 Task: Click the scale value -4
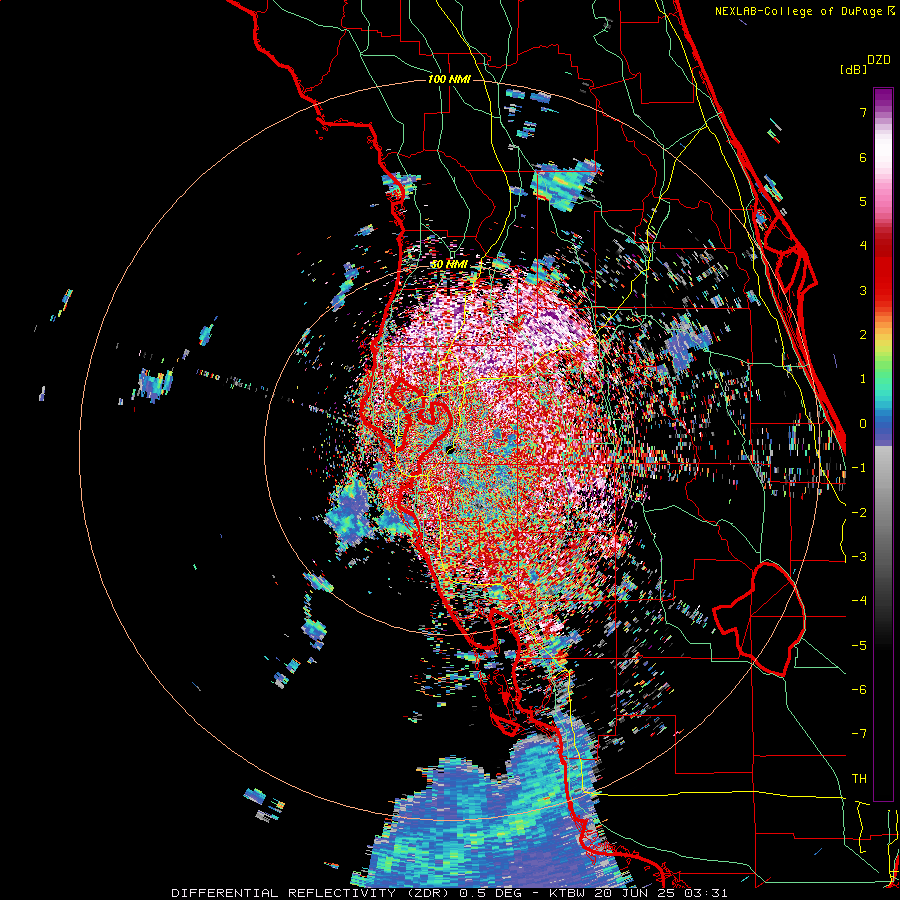pos(859,601)
